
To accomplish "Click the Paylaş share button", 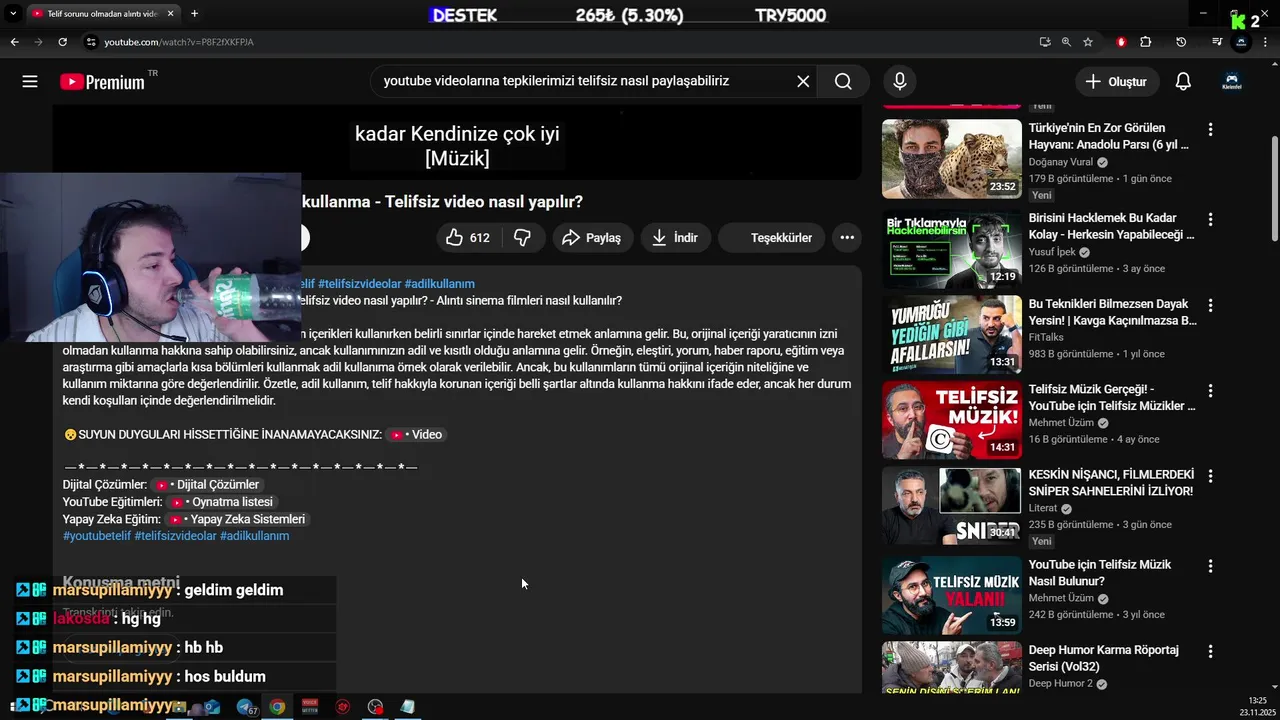I will 592,237.
